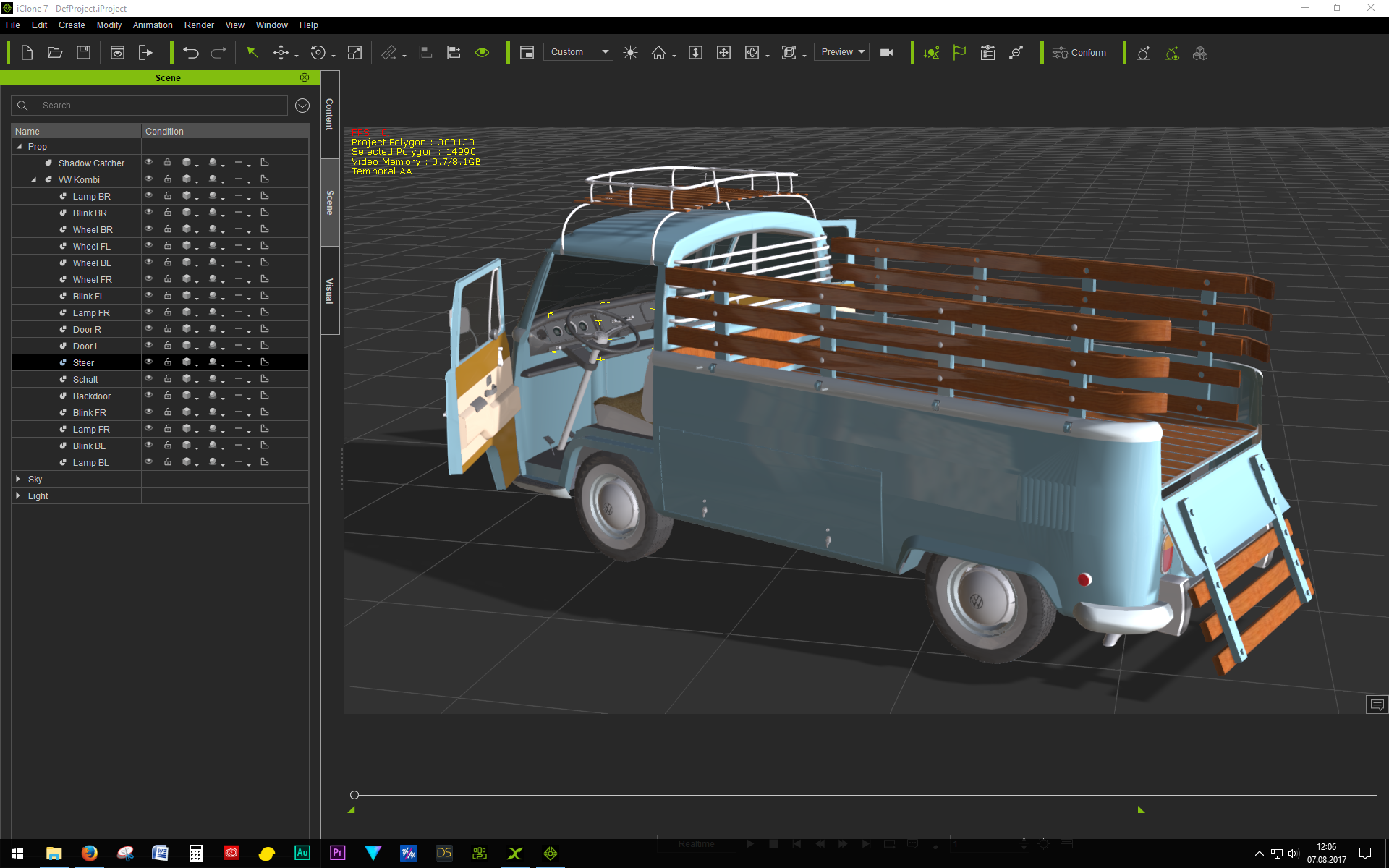Select the Wheel FR tree item

click(93, 279)
